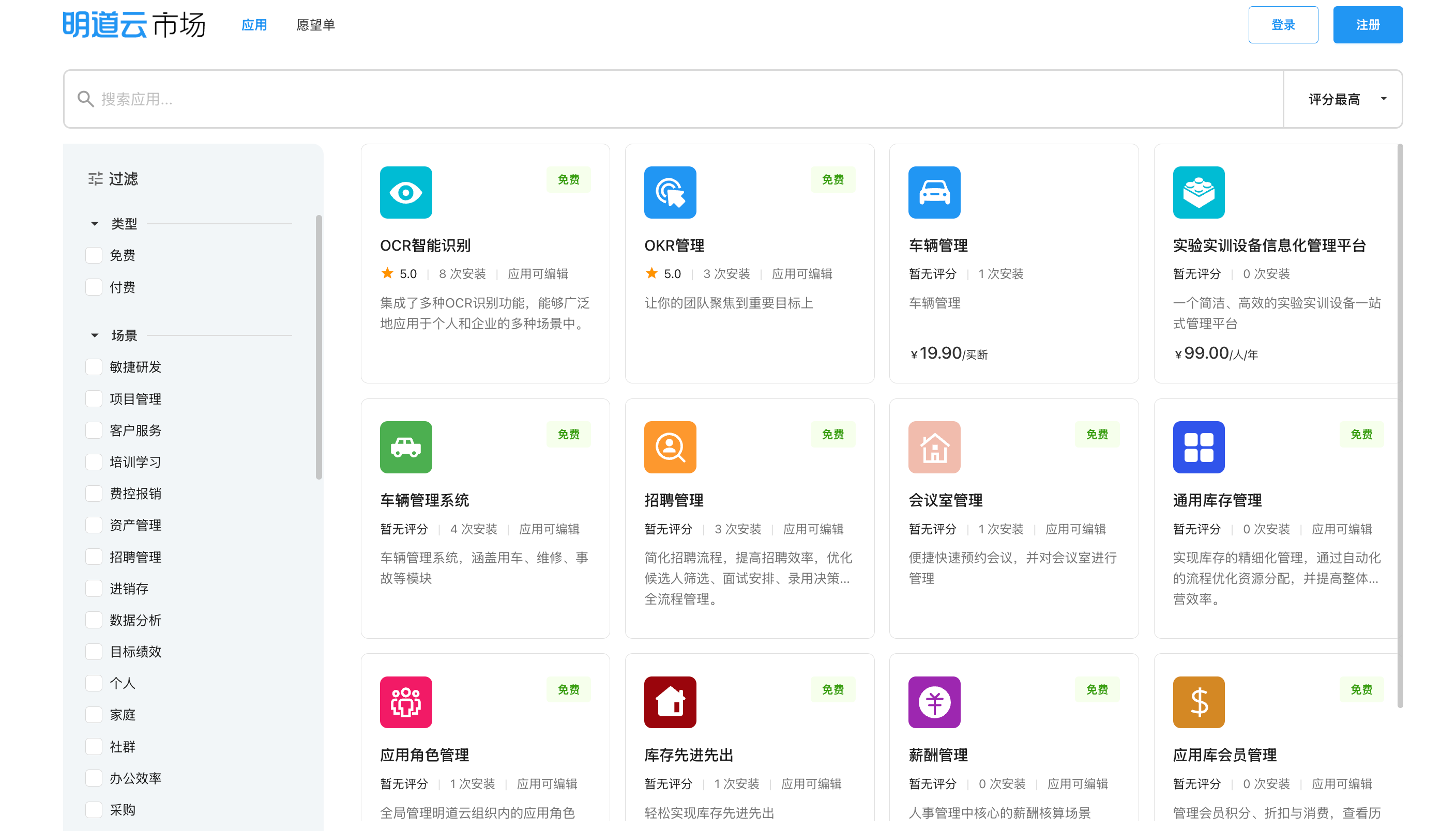Click the ¥99.00/人/年 price
This screenshot has width=1456, height=831.
[x=1216, y=353]
